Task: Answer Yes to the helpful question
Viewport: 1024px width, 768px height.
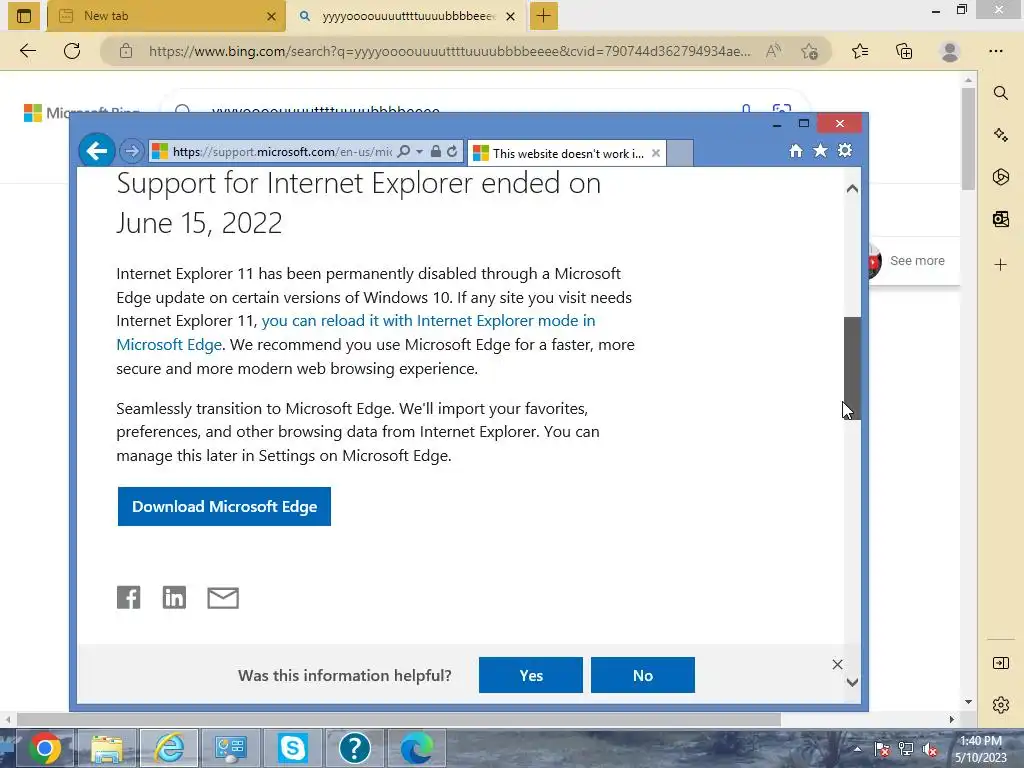Action: pos(530,675)
